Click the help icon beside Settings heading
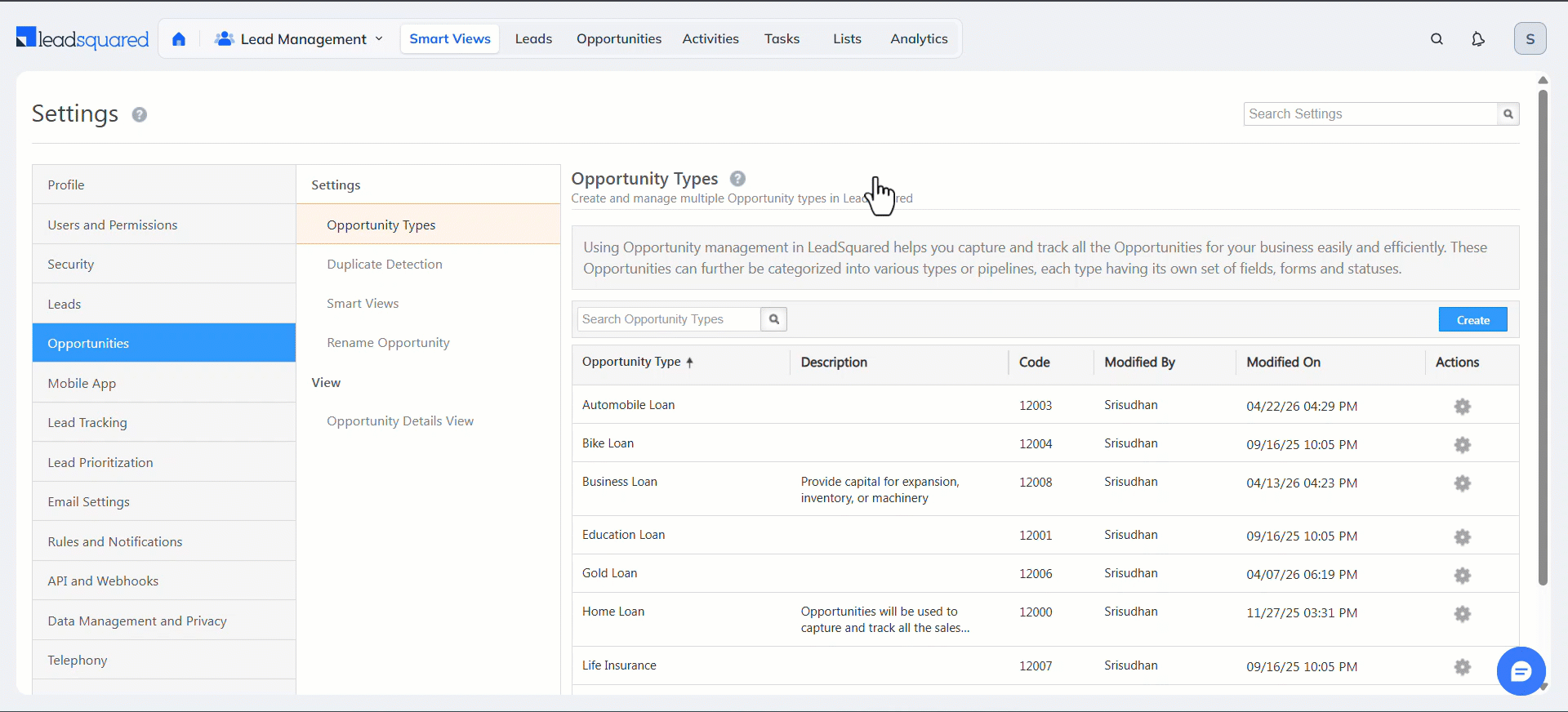This screenshot has height=712, width=1568. [x=140, y=115]
